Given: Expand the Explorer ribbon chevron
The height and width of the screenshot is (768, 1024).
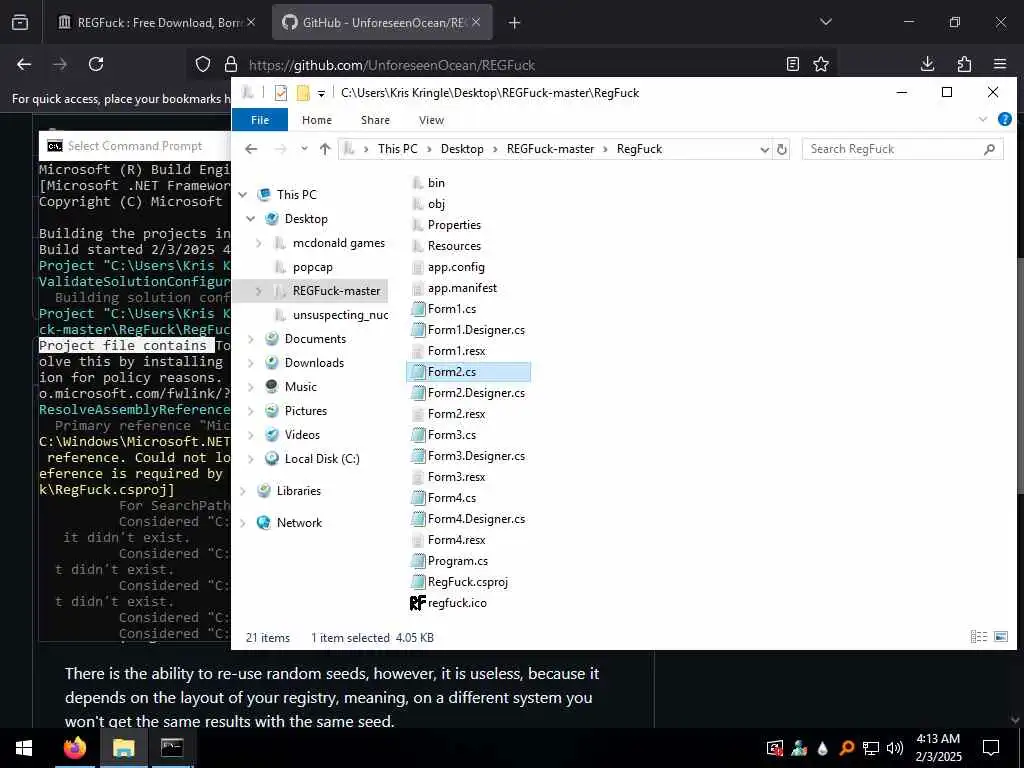Looking at the screenshot, I should [983, 120].
